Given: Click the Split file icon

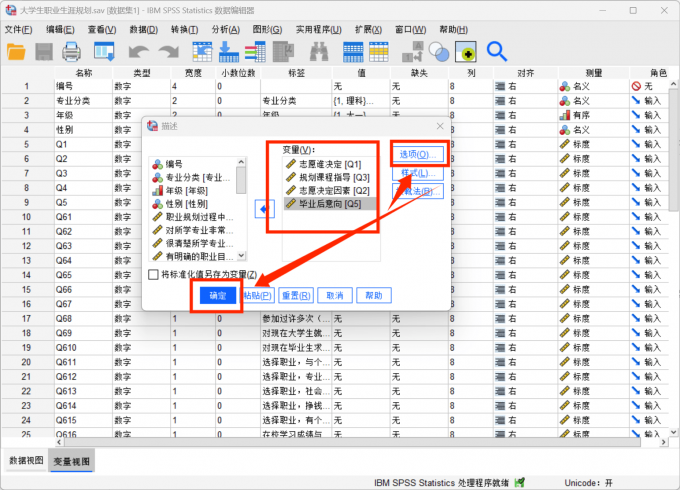Looking at the screenshot, I should pos(412,52).
